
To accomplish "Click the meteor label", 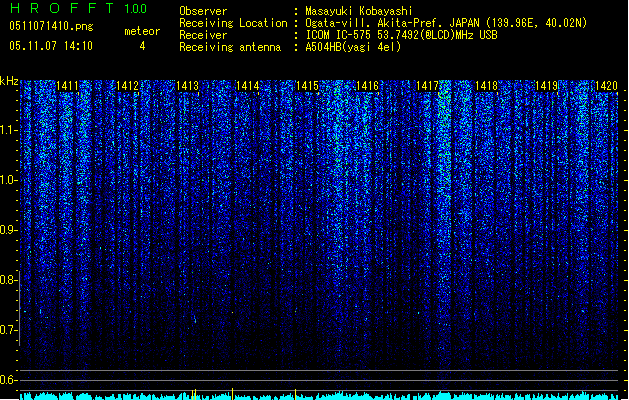I will coord(142,31).
